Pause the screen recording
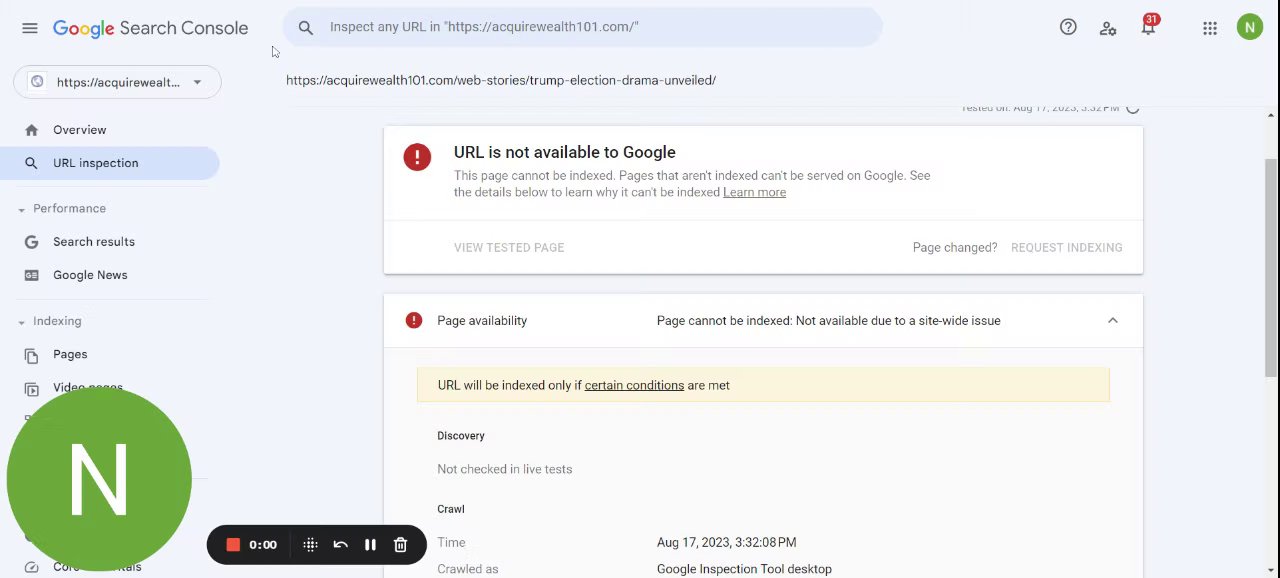 pos(370,545)
